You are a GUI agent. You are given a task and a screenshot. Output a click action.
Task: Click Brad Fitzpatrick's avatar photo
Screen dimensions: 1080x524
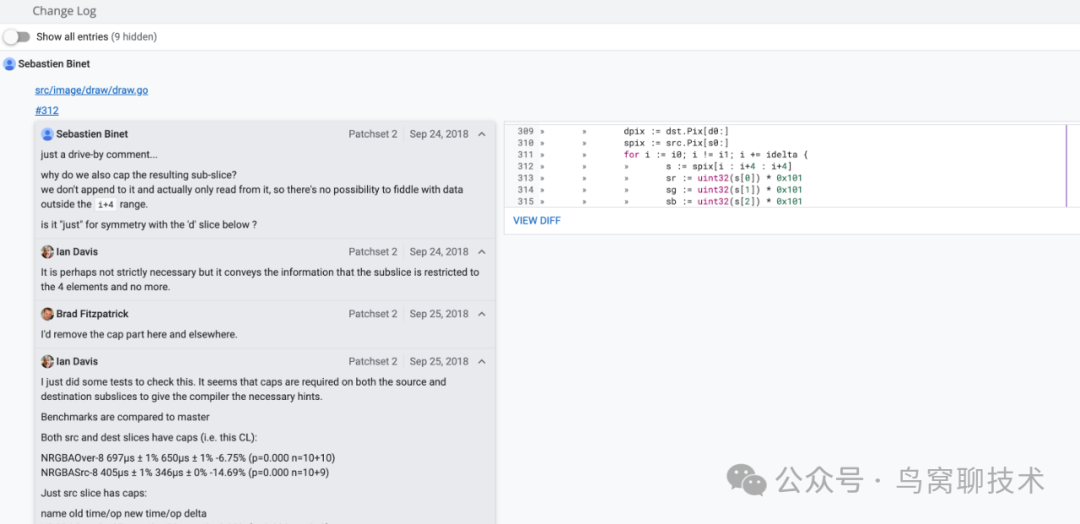pyautogui.click(x=48, y=314)
